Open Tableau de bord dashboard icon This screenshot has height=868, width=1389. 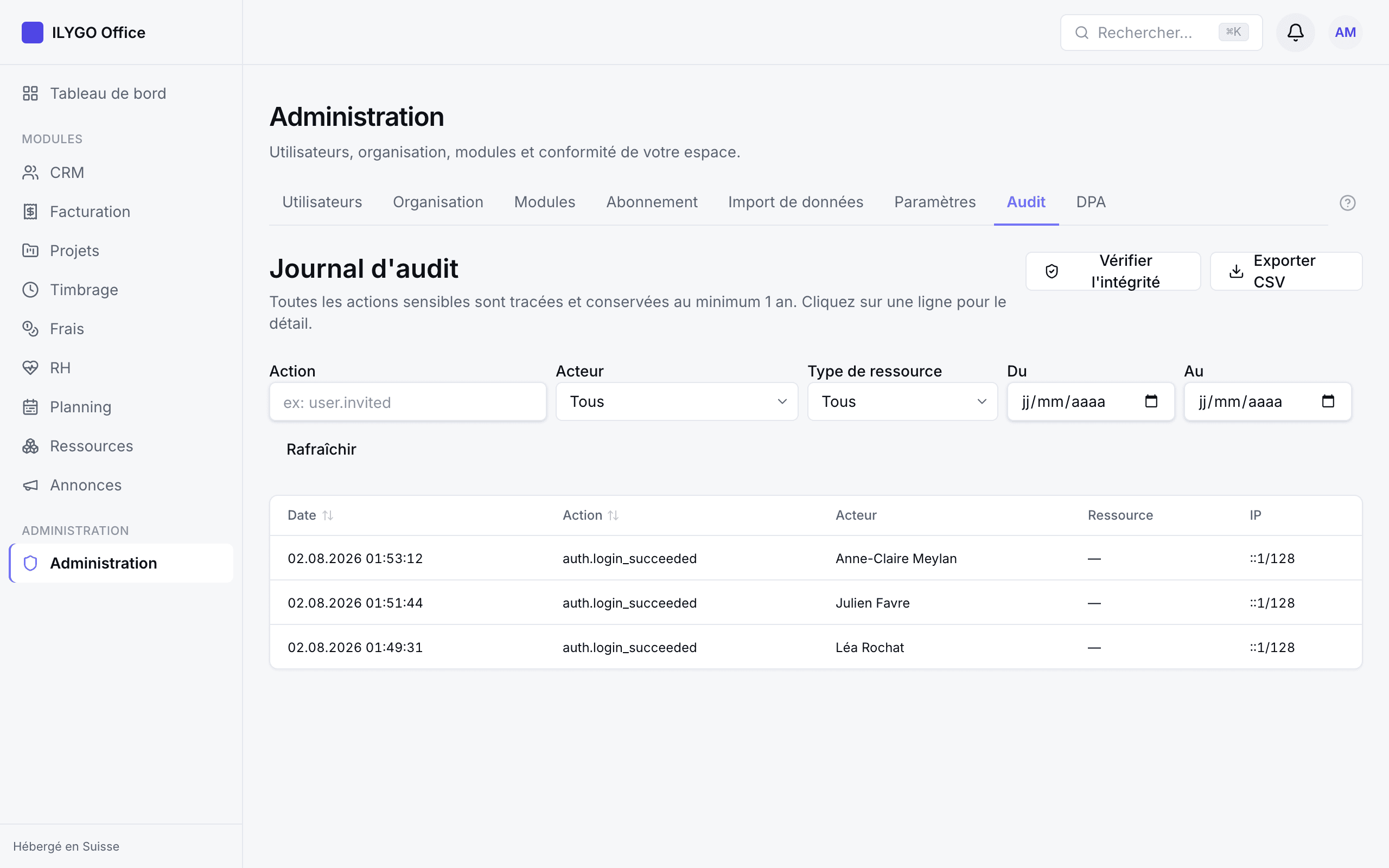coord(30,93)
